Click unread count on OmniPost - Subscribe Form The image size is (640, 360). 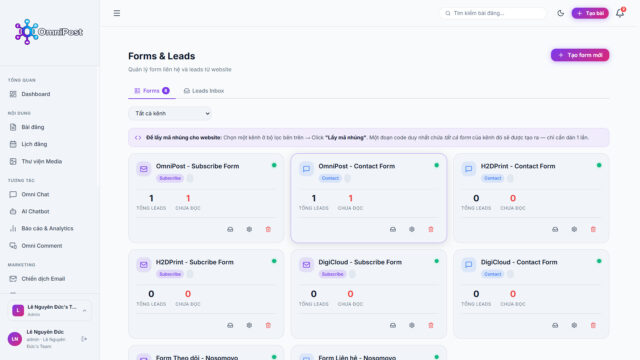click(188, 198)
